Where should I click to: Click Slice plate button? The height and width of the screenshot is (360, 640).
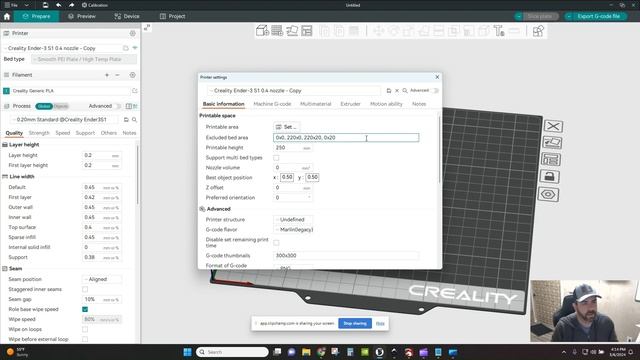tap(540, 16)
